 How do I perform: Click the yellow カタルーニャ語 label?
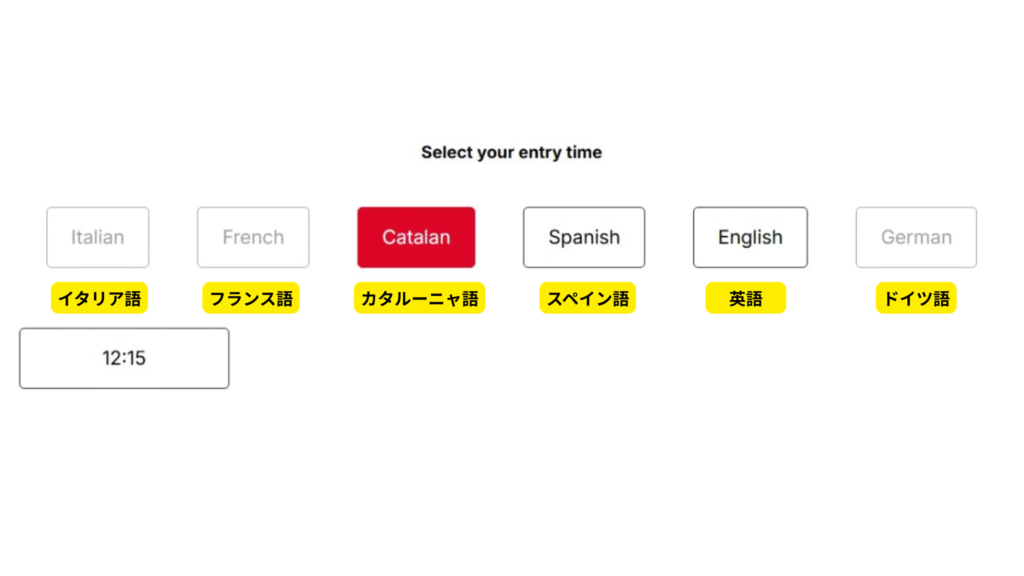[419, 298]
